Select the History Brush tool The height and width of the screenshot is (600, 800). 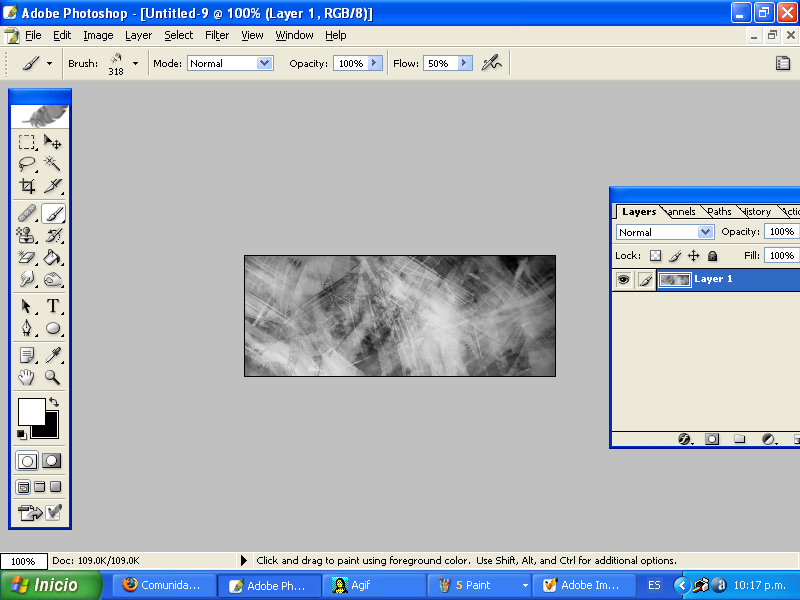(53, 235)
